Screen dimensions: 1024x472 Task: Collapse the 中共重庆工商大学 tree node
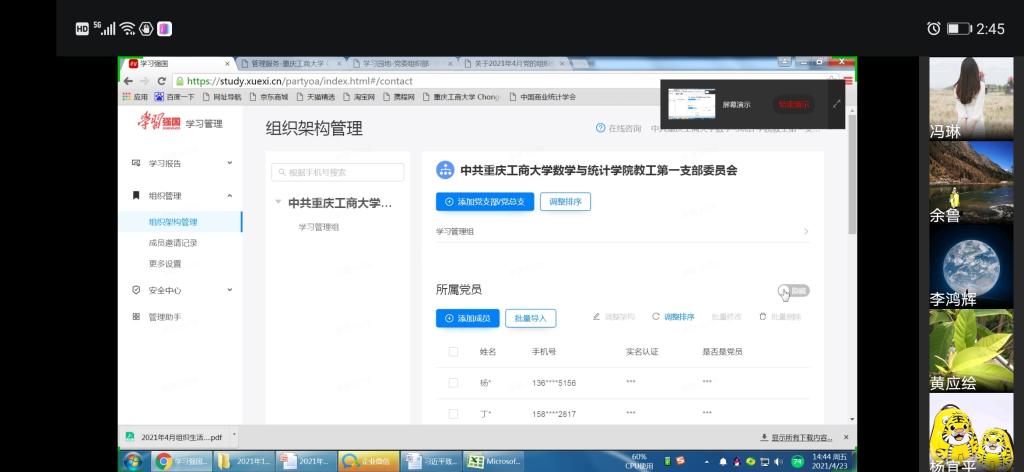click(x=278, y=203)
